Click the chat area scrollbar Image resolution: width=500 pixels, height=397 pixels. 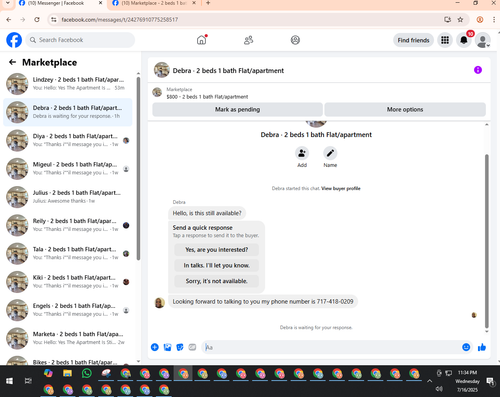(x=487, y=241)
